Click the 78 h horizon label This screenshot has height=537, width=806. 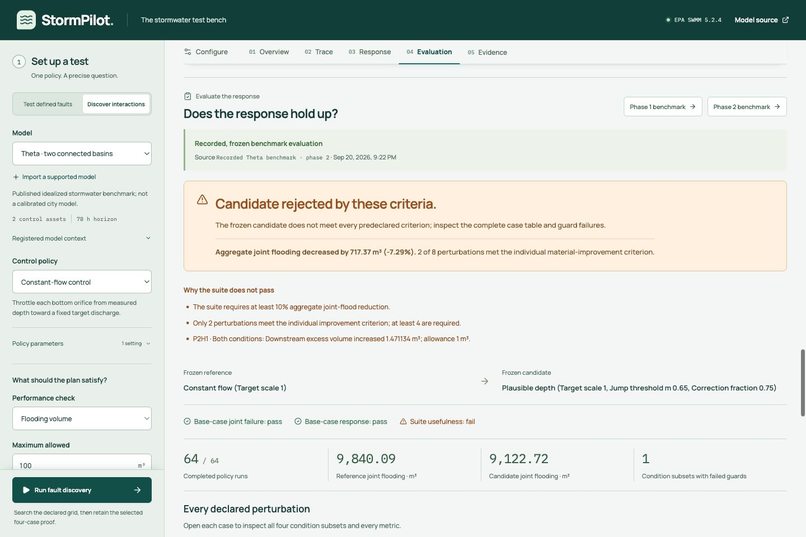pos(97,219)
